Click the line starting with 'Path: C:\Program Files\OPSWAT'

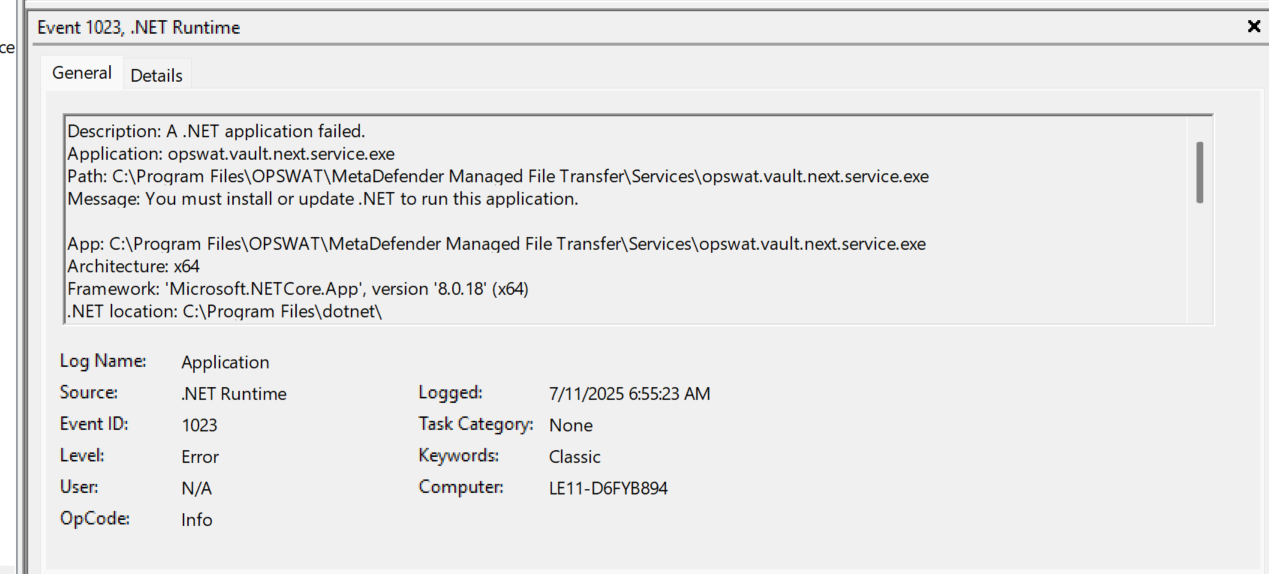[498, 177]
